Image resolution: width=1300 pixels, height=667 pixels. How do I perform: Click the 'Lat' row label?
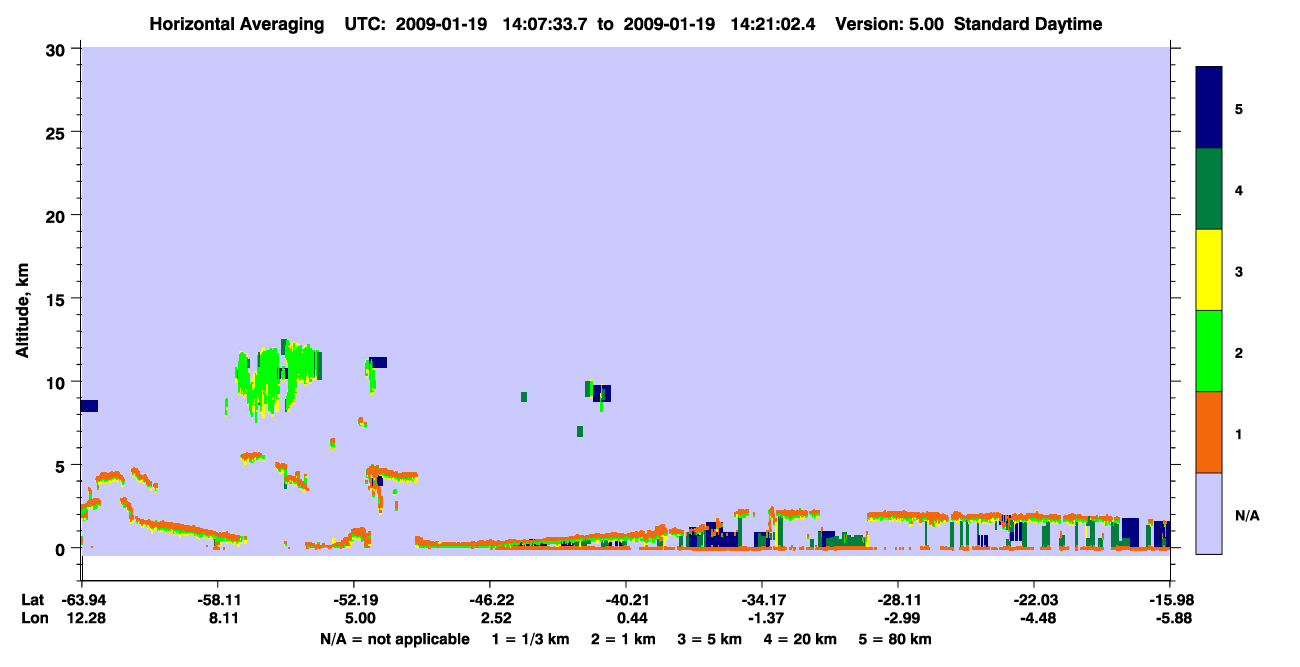(x=32, y=600)
